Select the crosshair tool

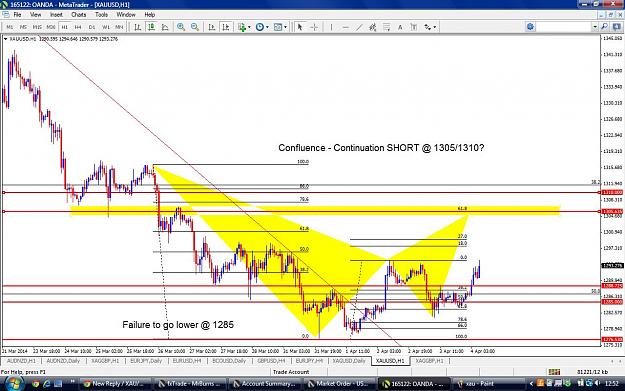point(314,27)
